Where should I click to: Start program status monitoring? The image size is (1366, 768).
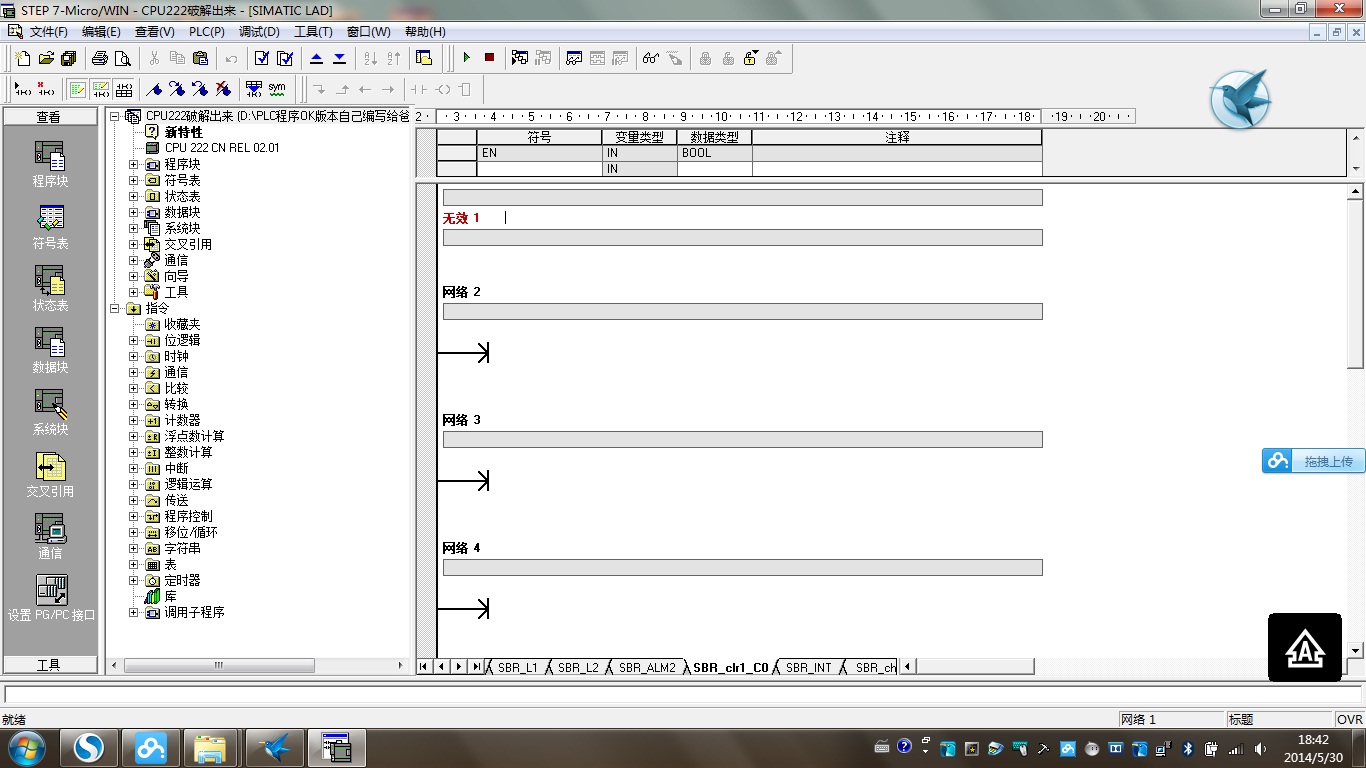click(520, 58)
